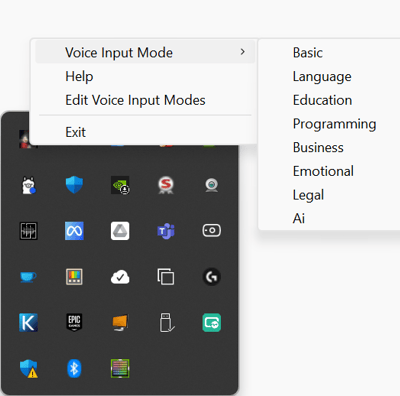Viewport: 400px width, 396px height.
Task: Open the rainbow color bars tray icon
Action: [x=74, y=277]
